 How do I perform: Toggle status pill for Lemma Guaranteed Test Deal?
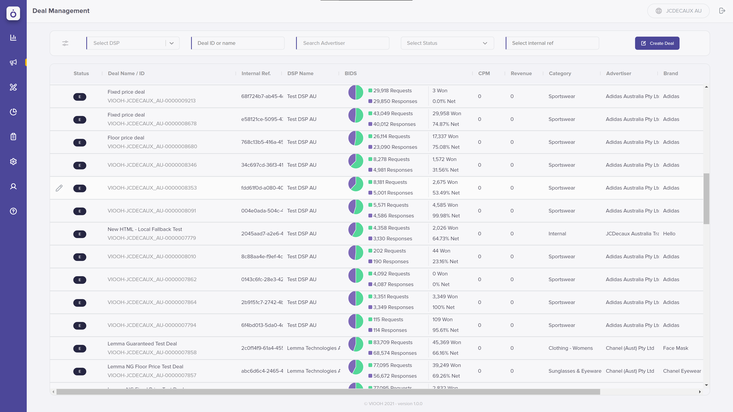tap(79, 349)
